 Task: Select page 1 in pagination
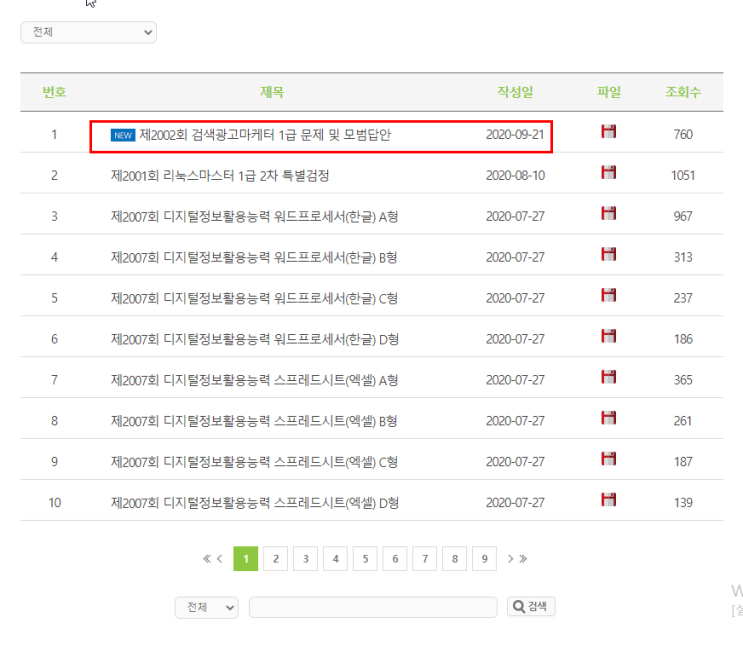246,559
